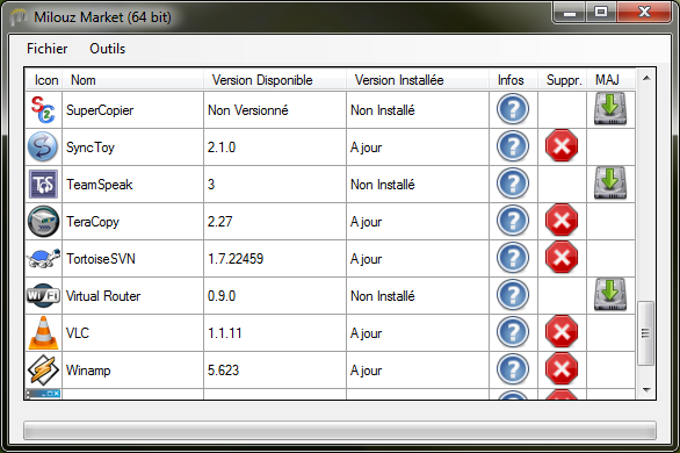Select the SyncToy app icon

(42, 147)
